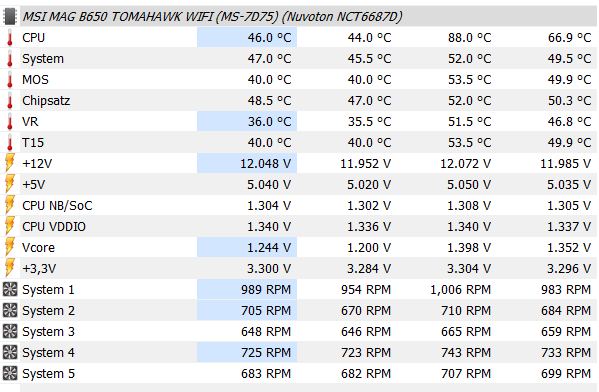
Task: Click the highlighted Vcore value 1.244 V
Action: 269,248
